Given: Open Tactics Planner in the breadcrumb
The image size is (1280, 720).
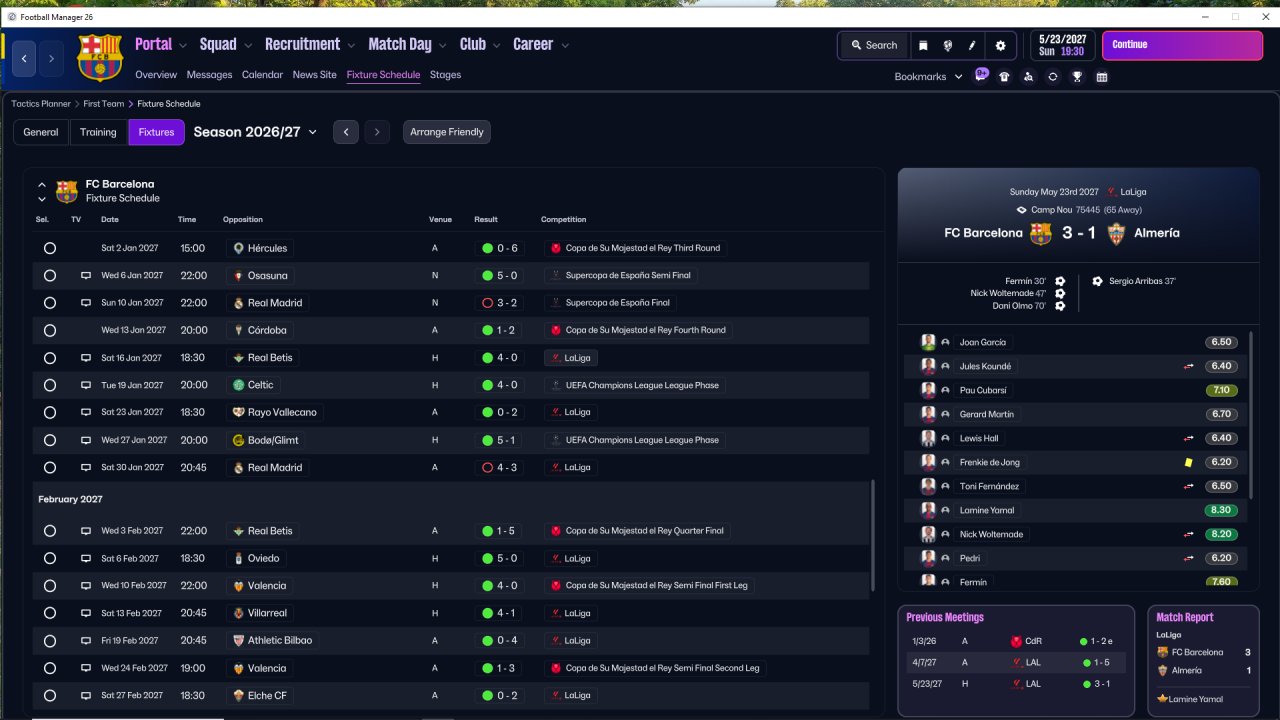Looking at the screenshot, I should pyautogui.click(x=41, y=104).
